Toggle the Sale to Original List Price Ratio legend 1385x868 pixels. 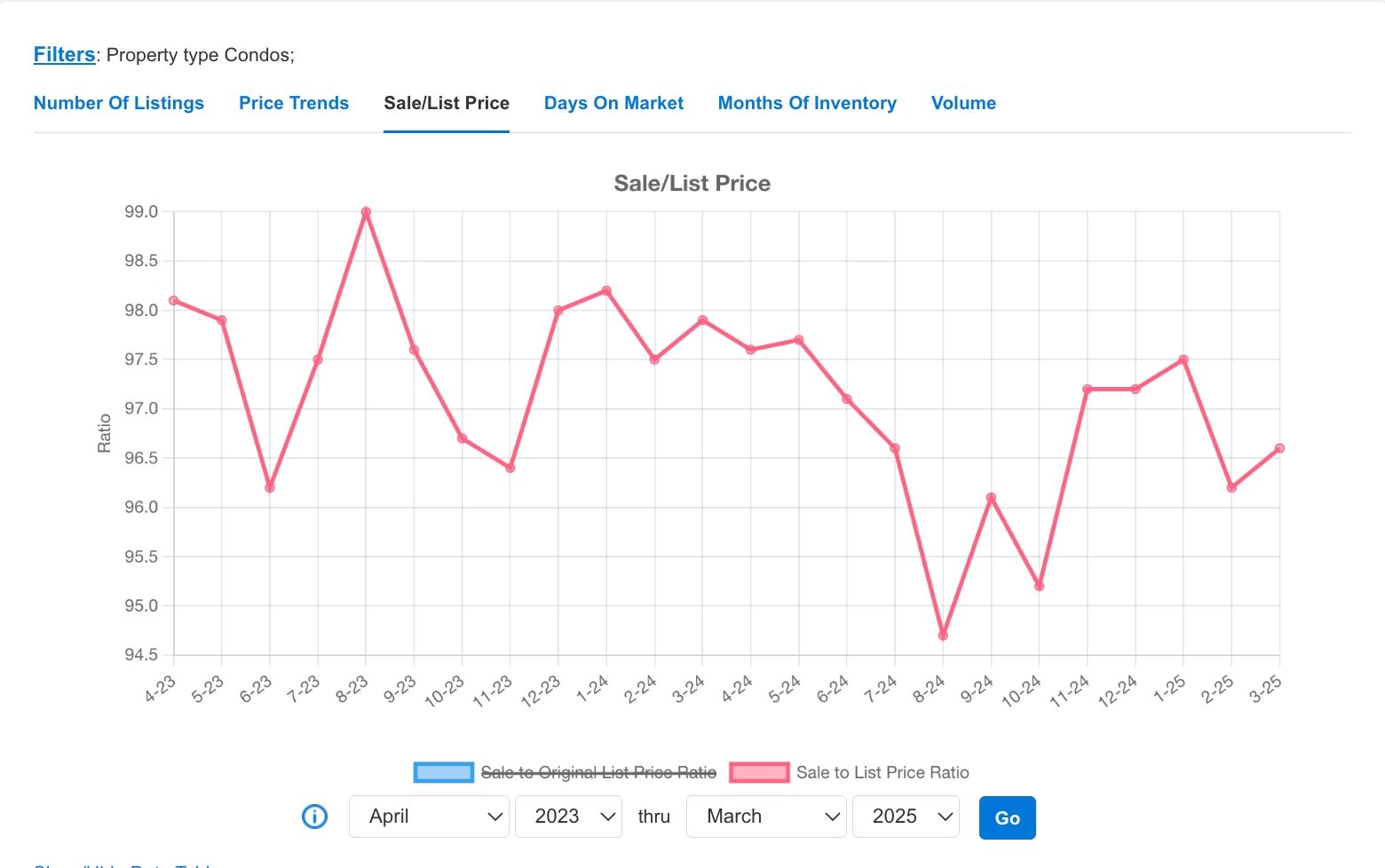pos(598,772)
